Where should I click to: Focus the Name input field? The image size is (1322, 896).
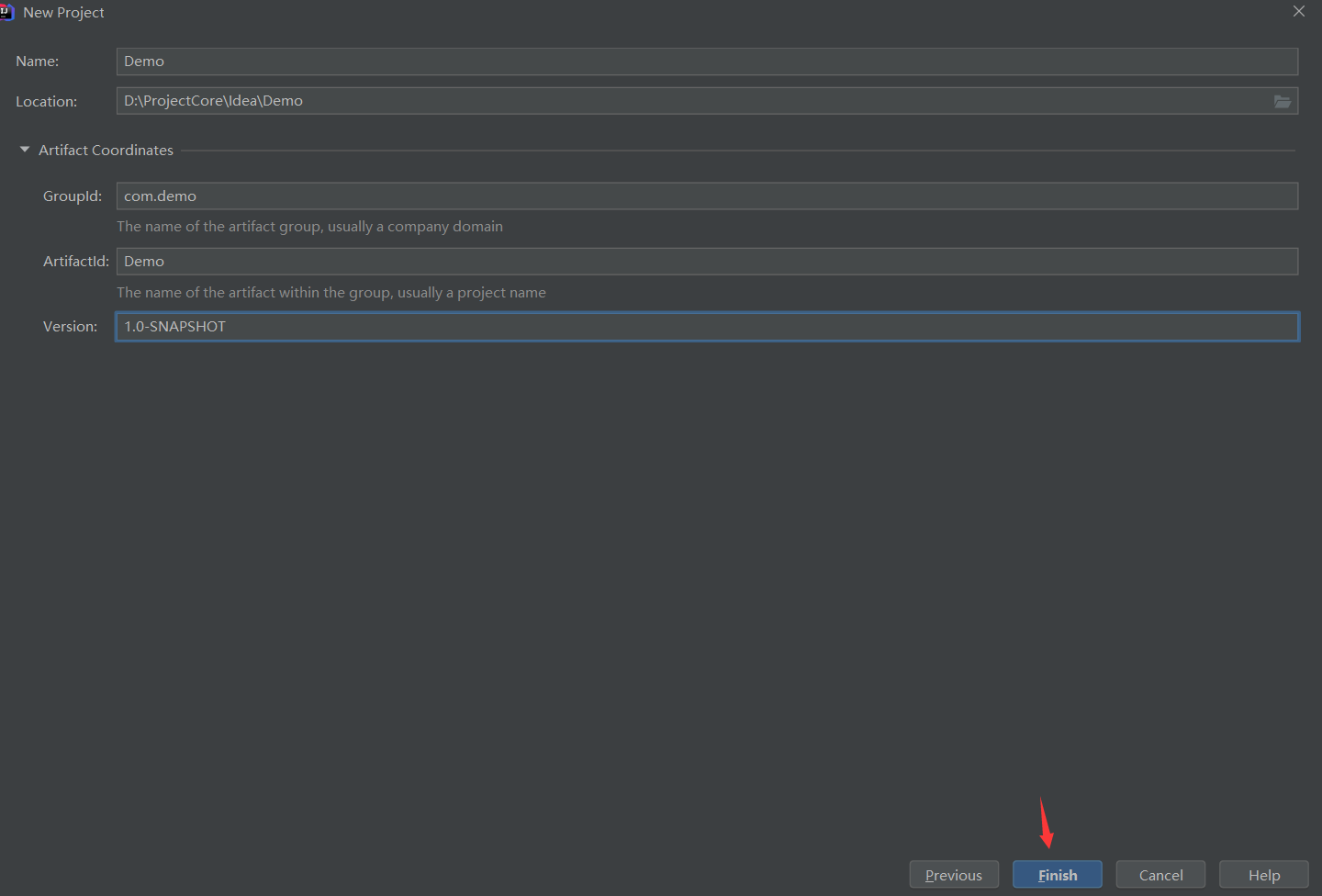point(707,62)
